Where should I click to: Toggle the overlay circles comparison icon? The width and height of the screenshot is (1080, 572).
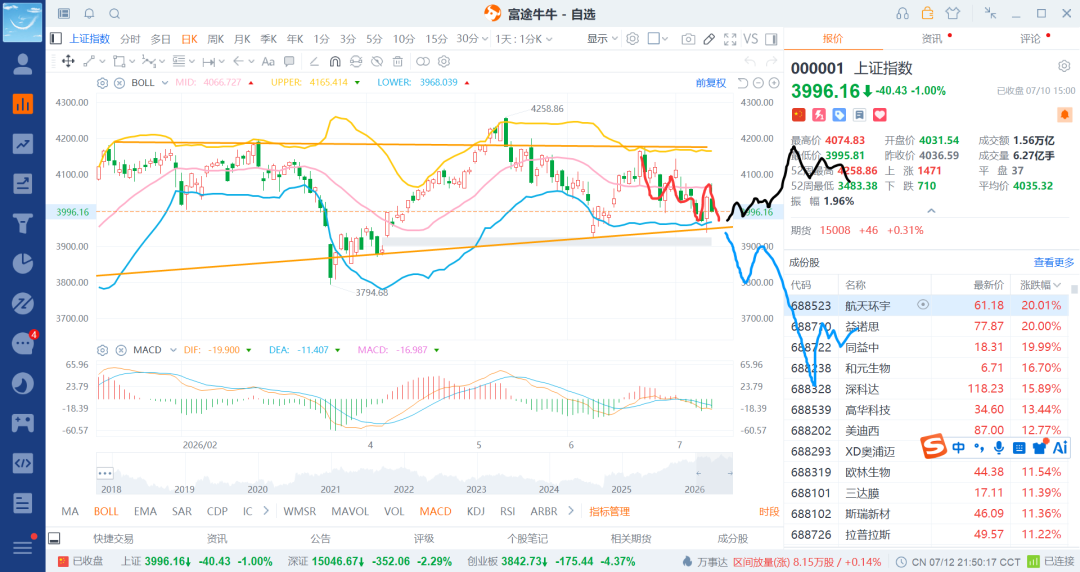tap(423, 61)
